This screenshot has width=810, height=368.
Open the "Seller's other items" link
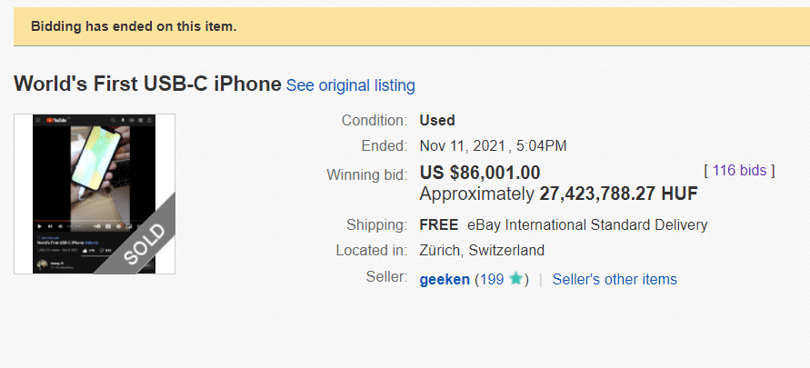pyautogui.click(x=614, y=280)
